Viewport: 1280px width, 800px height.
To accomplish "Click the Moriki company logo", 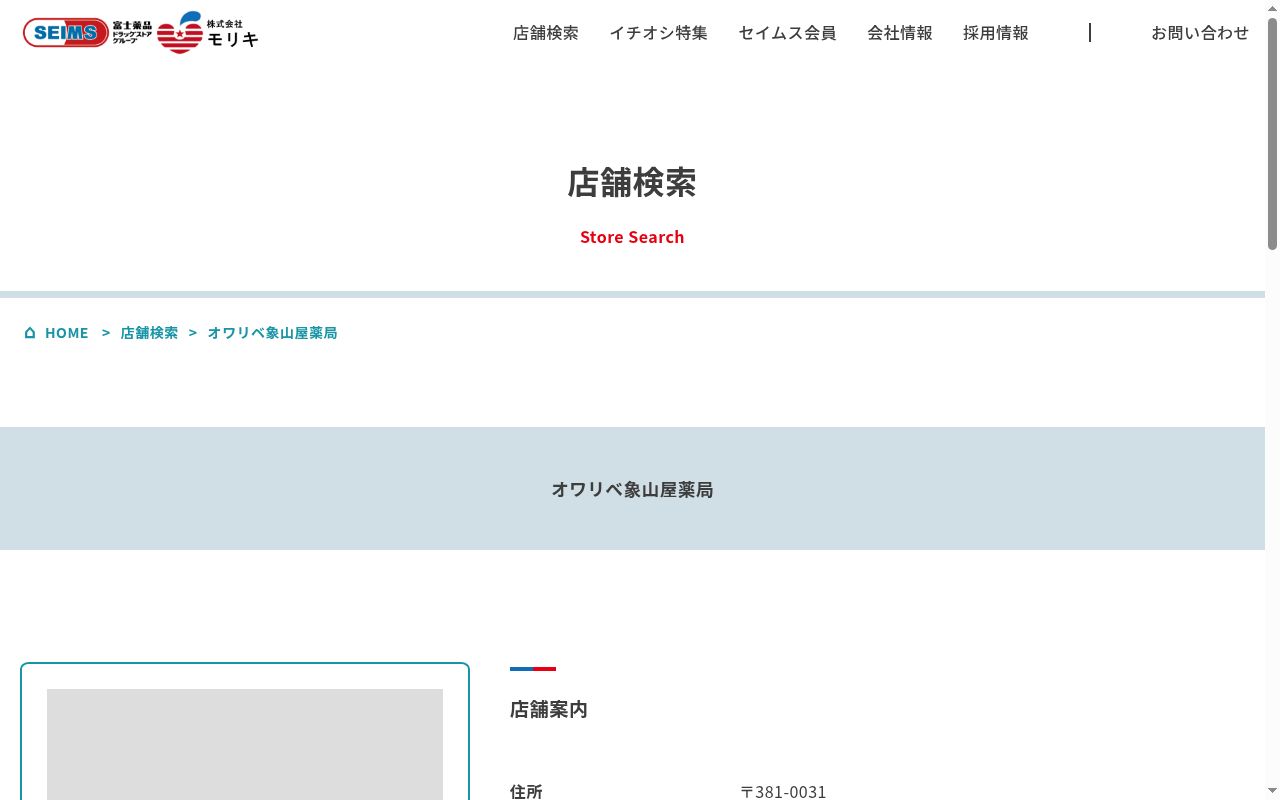I will point(208,32).
